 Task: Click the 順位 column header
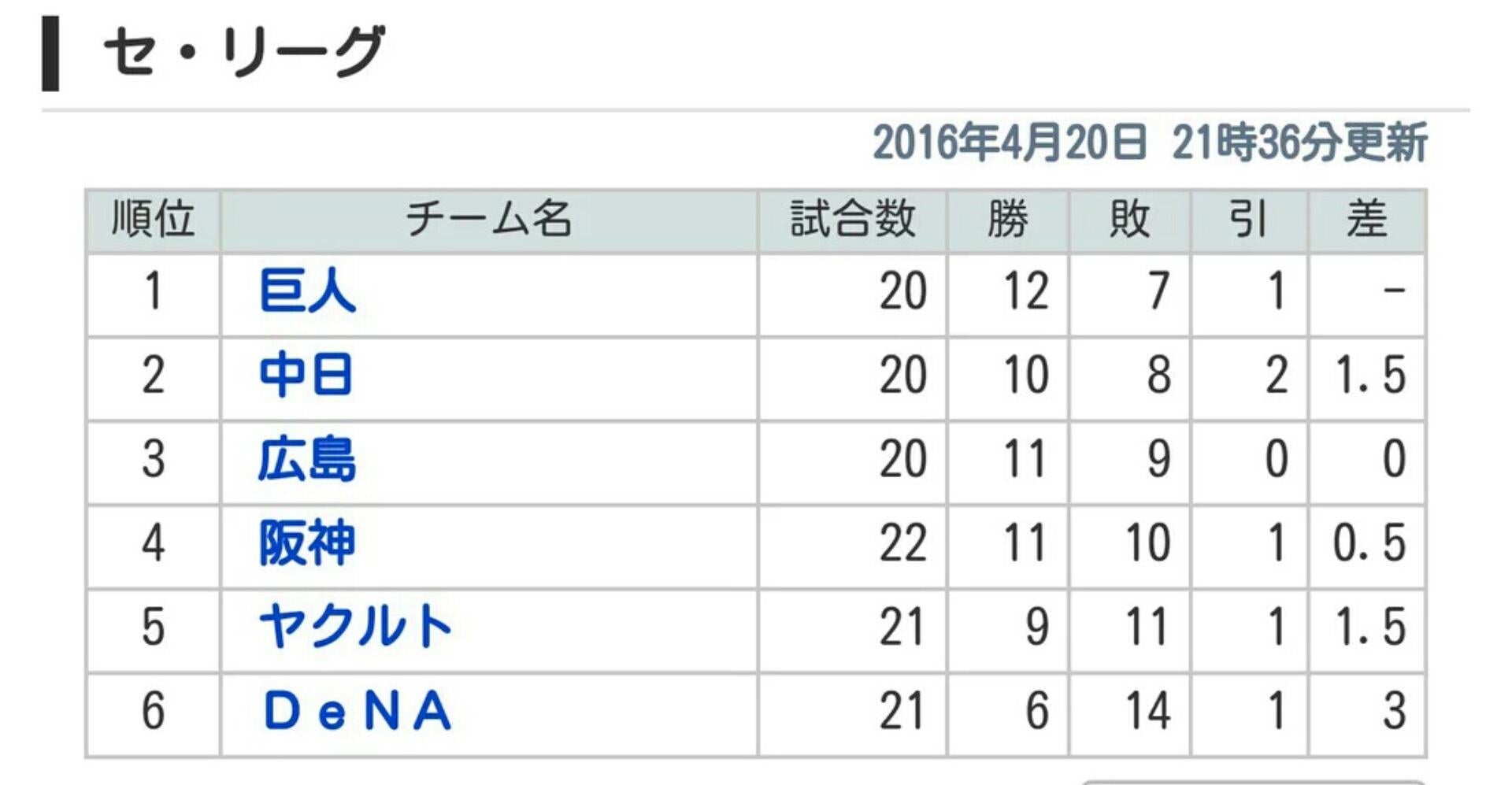[x=153, y=219]
